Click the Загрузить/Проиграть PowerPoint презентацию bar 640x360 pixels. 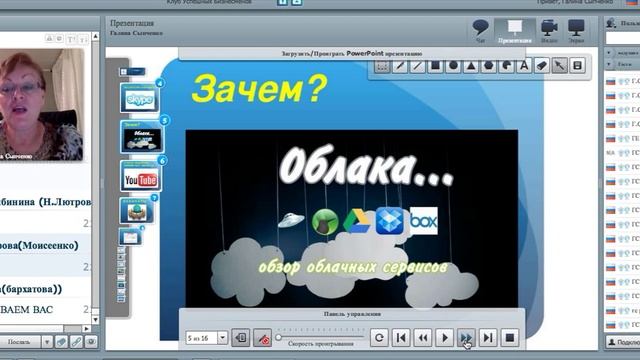(x=352, y=53)
